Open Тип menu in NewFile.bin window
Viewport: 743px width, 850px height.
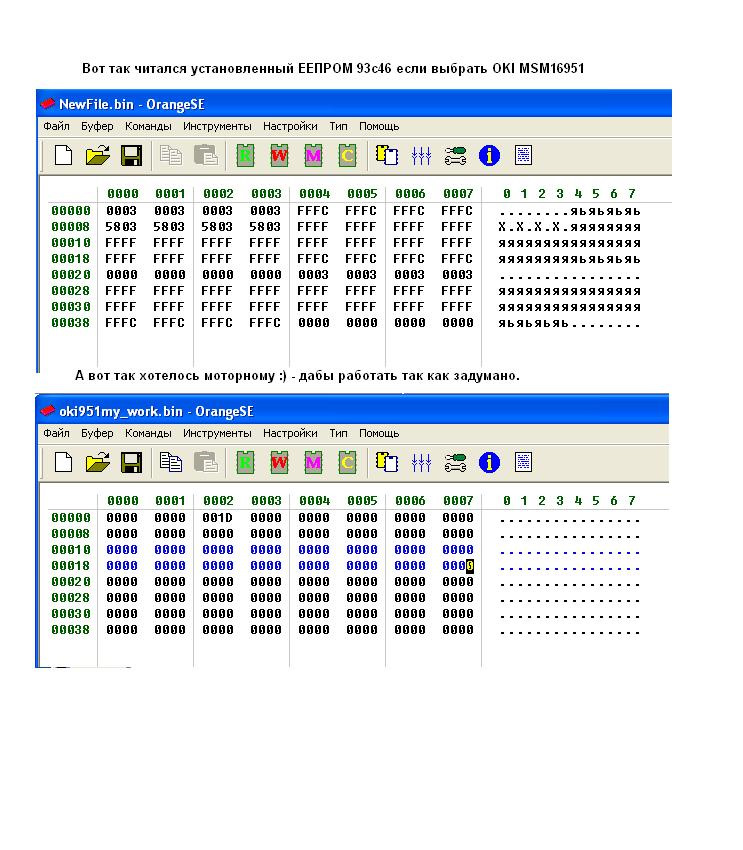[x=338, y=126]
